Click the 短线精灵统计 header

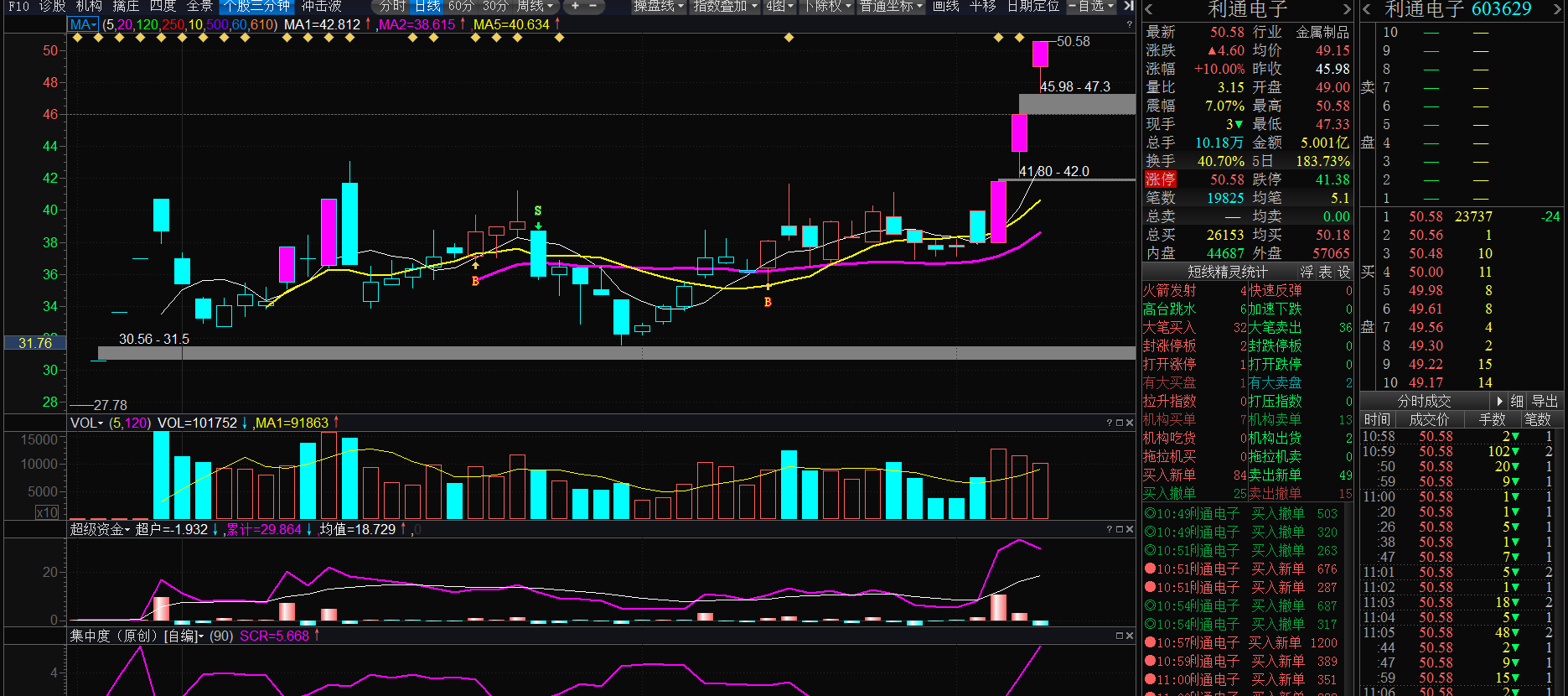tap(1228, 272)
